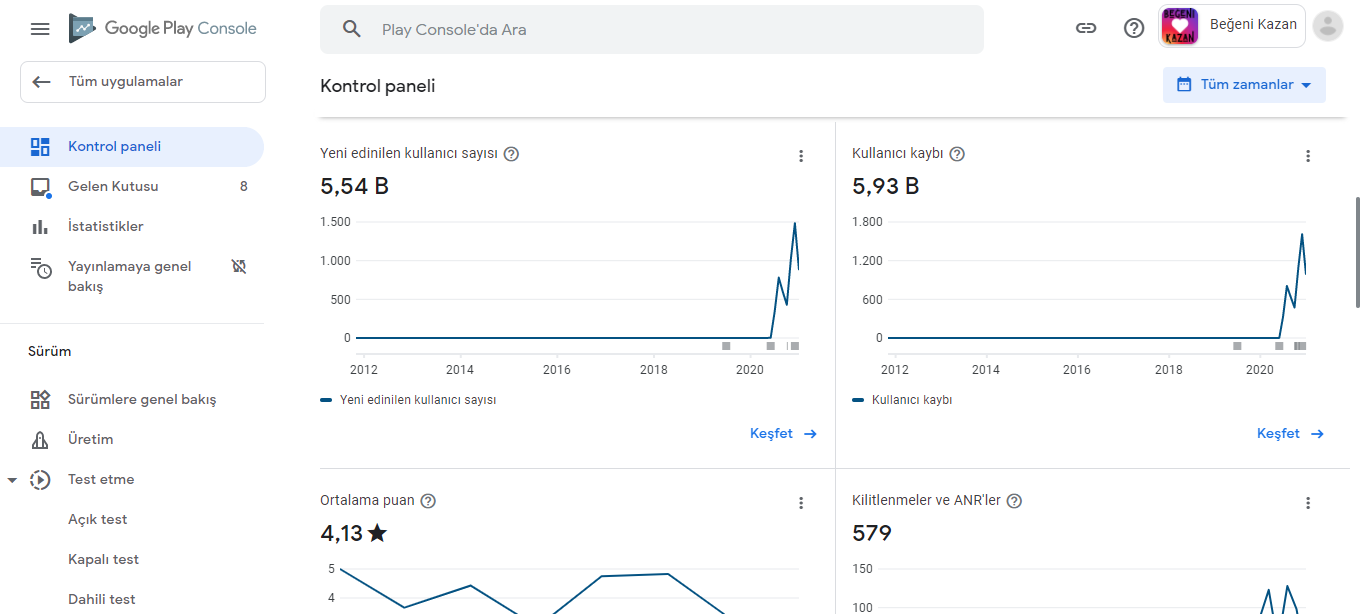Go back with Tüm uygulamalar button
The image size is (1366, 614).
(143, 82)
